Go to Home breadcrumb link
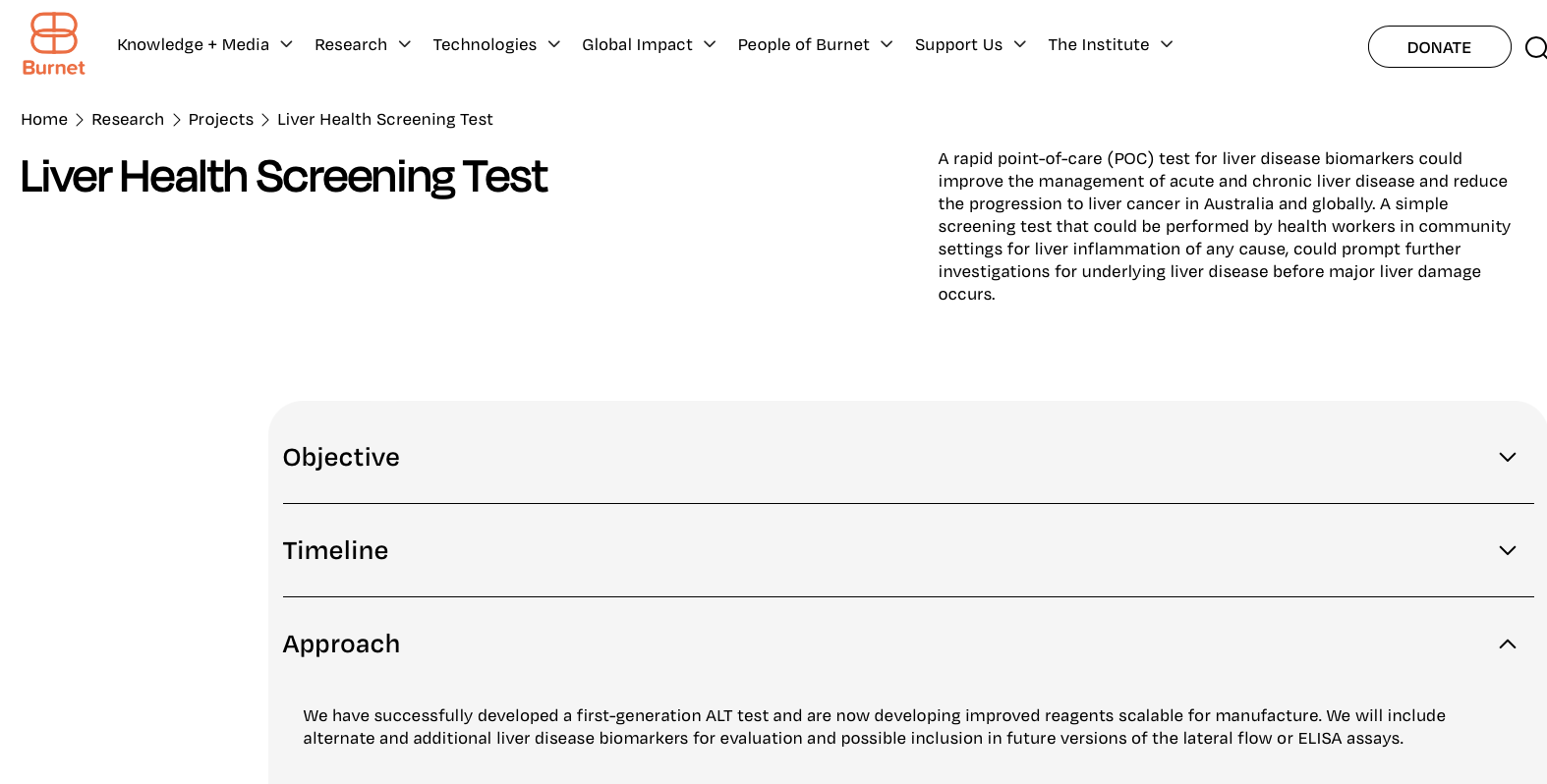This screenshot has height=784, width=1547. [44, 119]
